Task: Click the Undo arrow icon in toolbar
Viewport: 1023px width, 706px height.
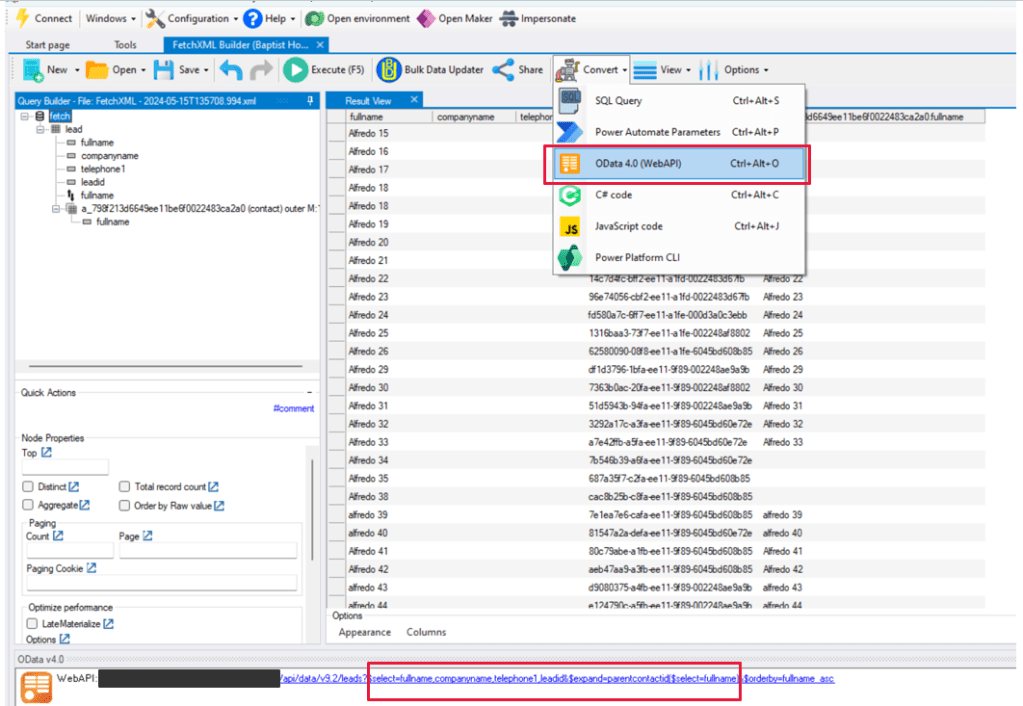Action: click(x=231, y=70)
